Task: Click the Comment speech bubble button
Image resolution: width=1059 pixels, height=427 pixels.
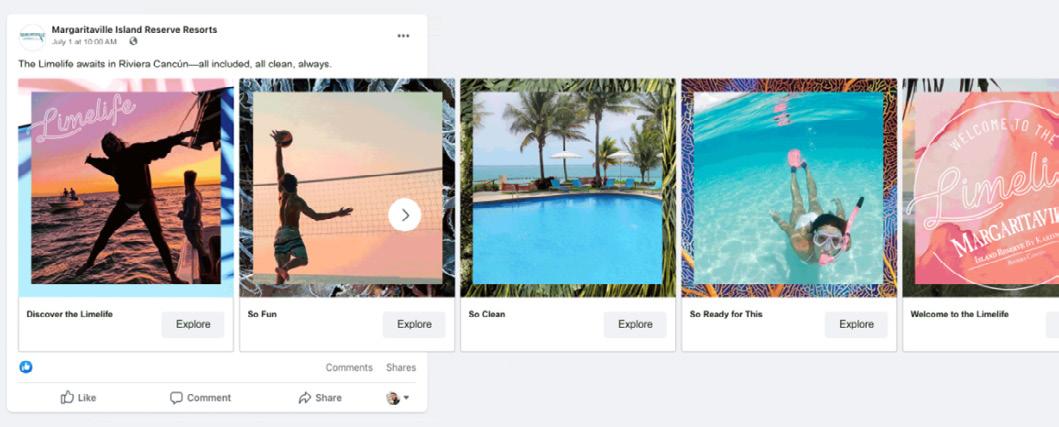Action: click(x=201, y=398)
